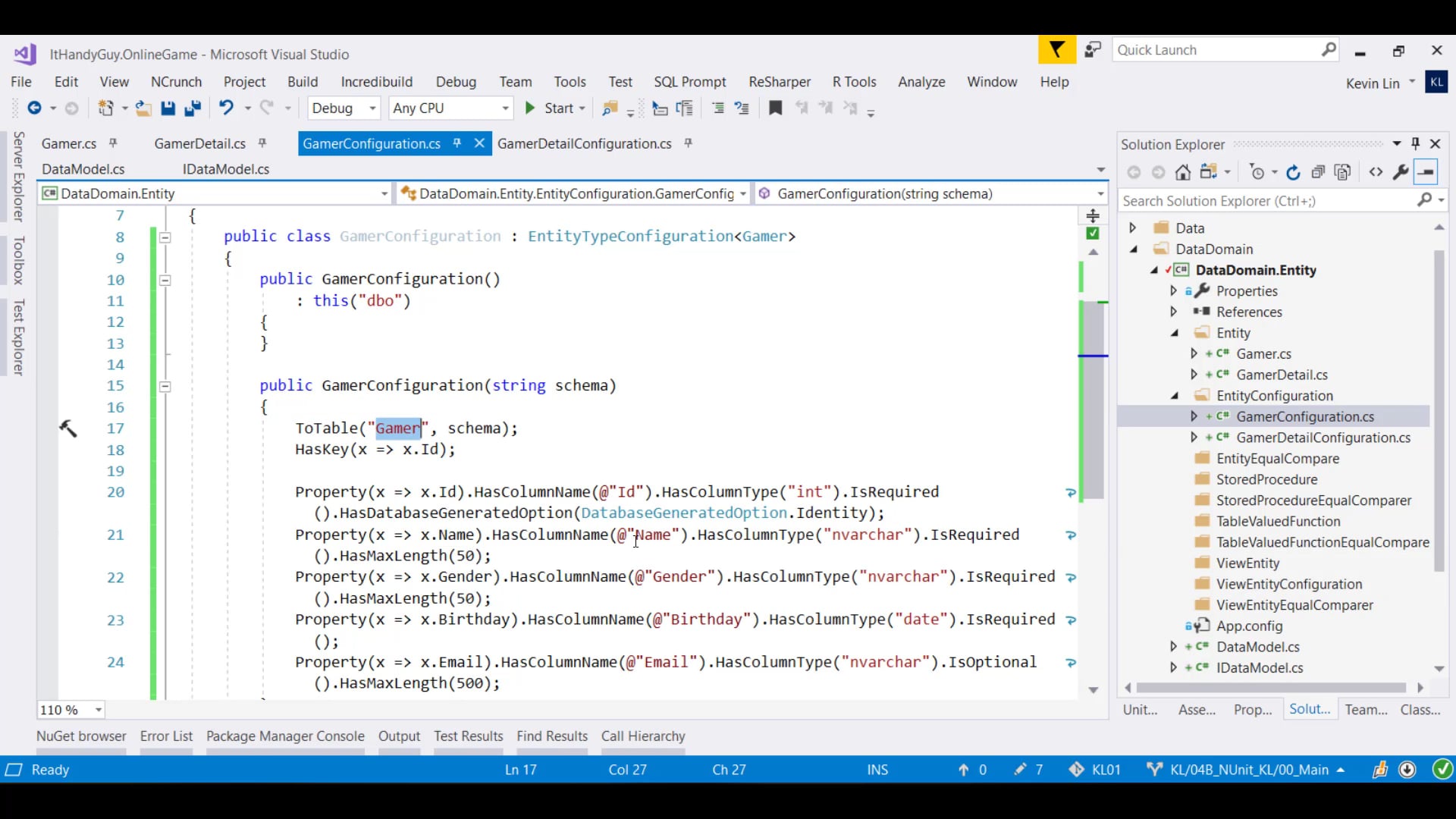The image size is (1456, 819).
Task: Open the Error List panel
Action: [166, 736]
